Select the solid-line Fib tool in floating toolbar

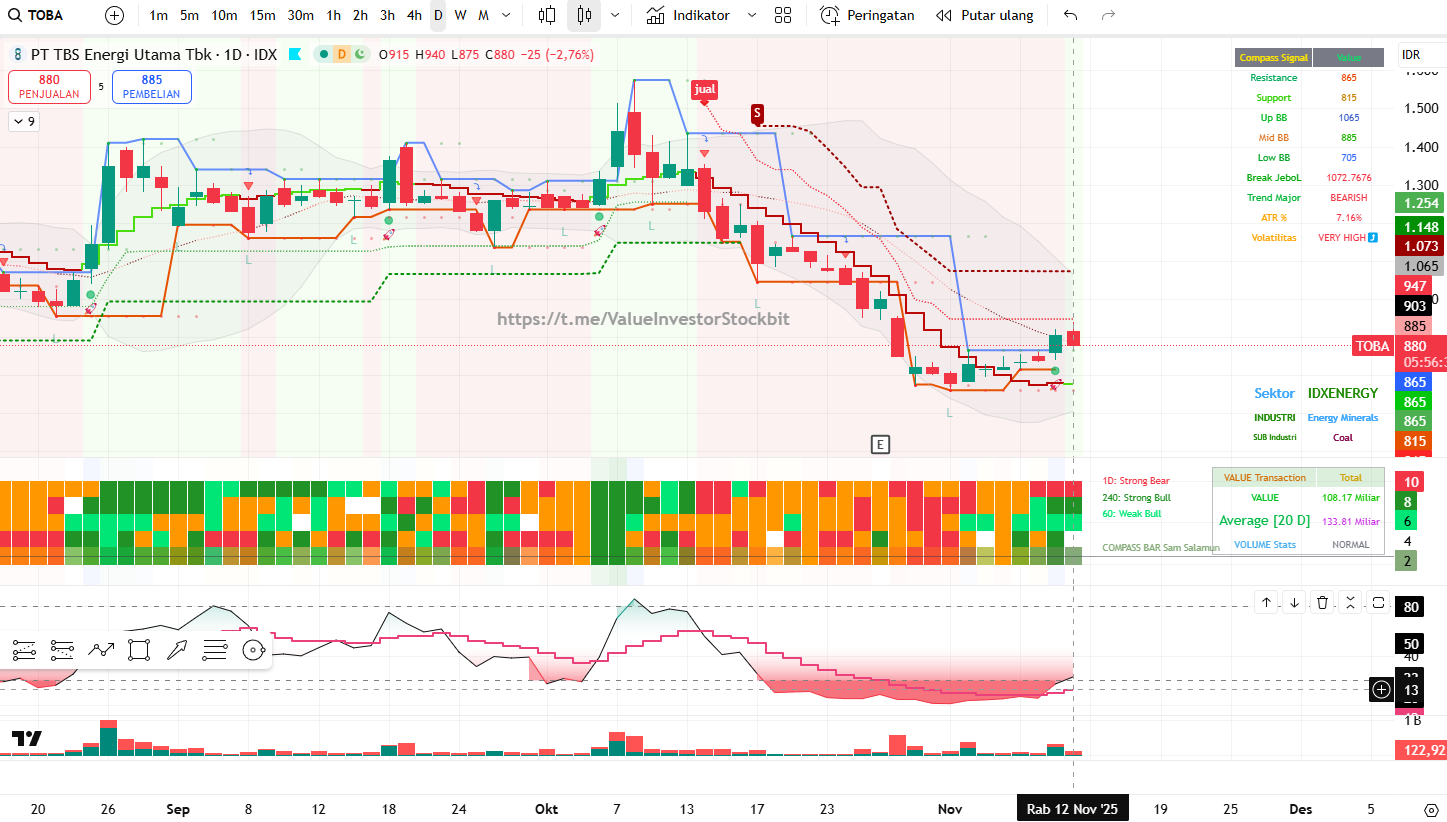(24, 651)
